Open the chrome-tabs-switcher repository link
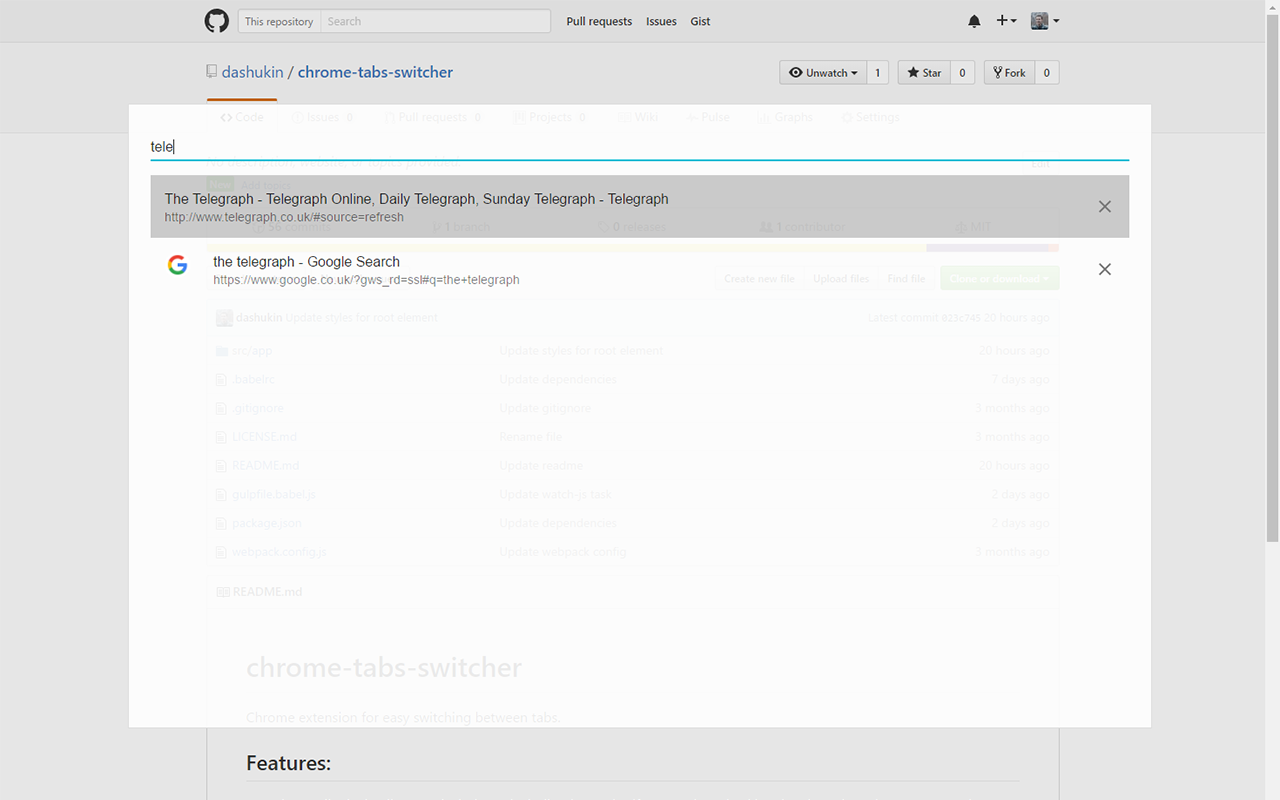1280x800 pixels. click(375, 72)
